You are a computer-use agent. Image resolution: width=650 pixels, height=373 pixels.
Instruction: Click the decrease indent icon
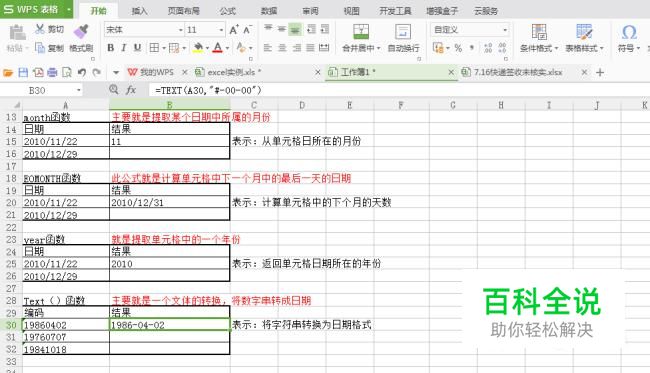click(311, 29)
